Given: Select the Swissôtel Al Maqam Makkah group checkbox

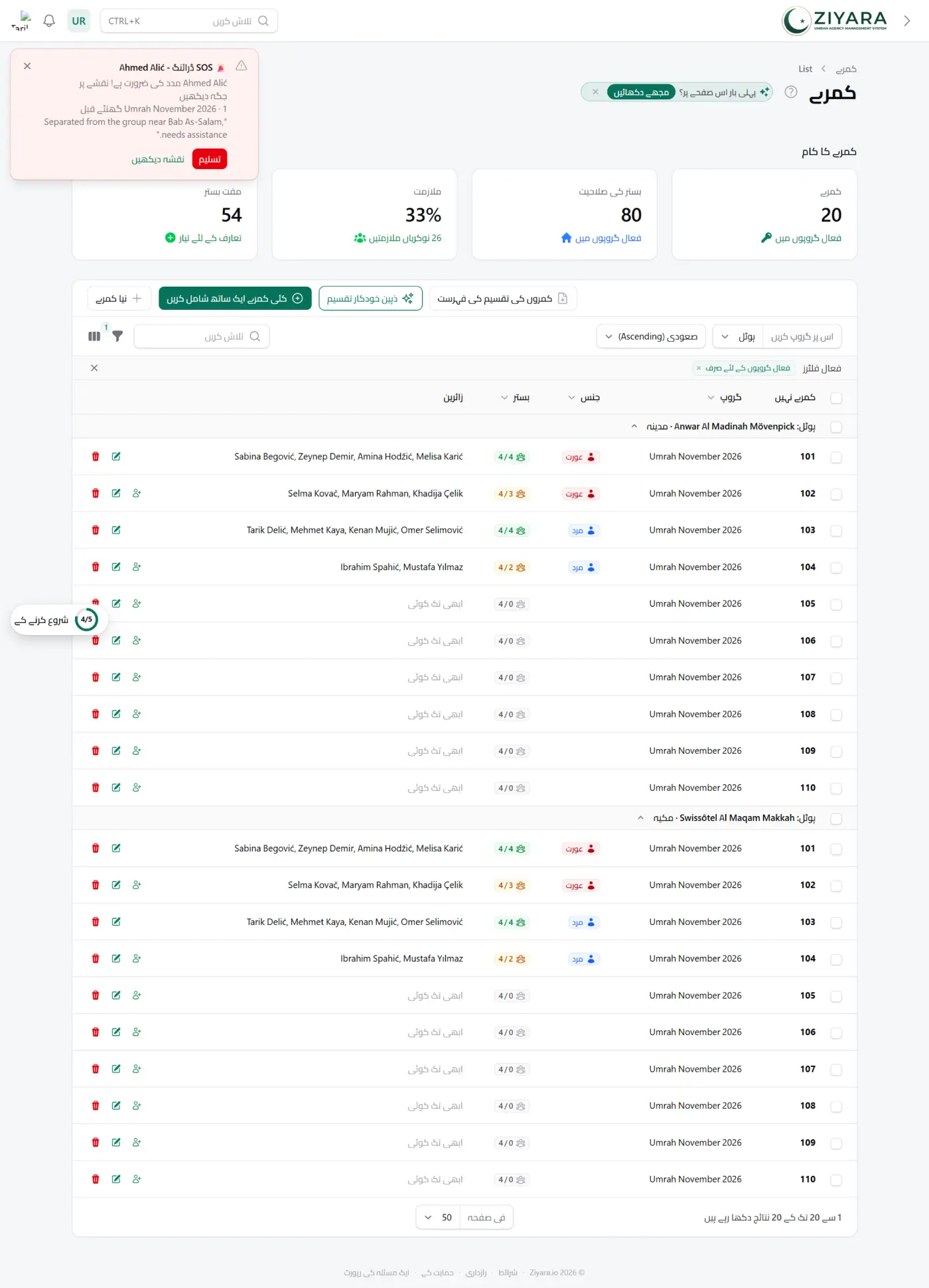Looking at the screenshot, I should tap(836, 819).
